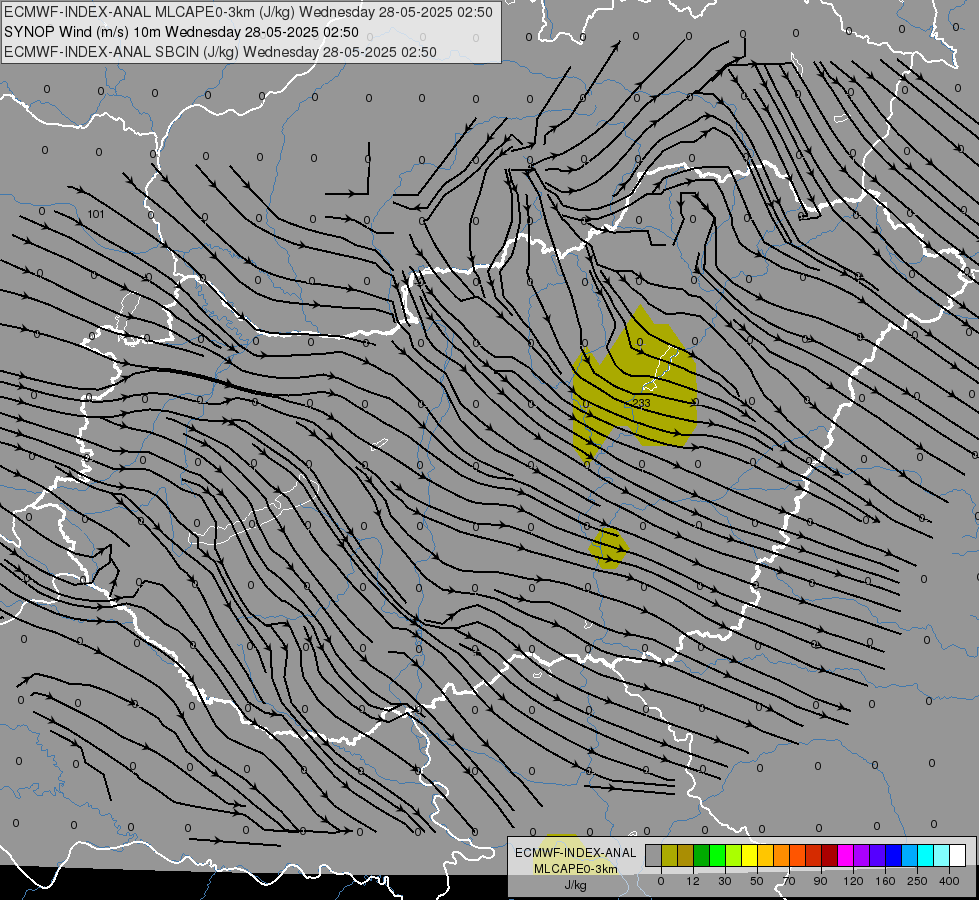
Task: Click the 101 value on the map
Action: (96, 214)
